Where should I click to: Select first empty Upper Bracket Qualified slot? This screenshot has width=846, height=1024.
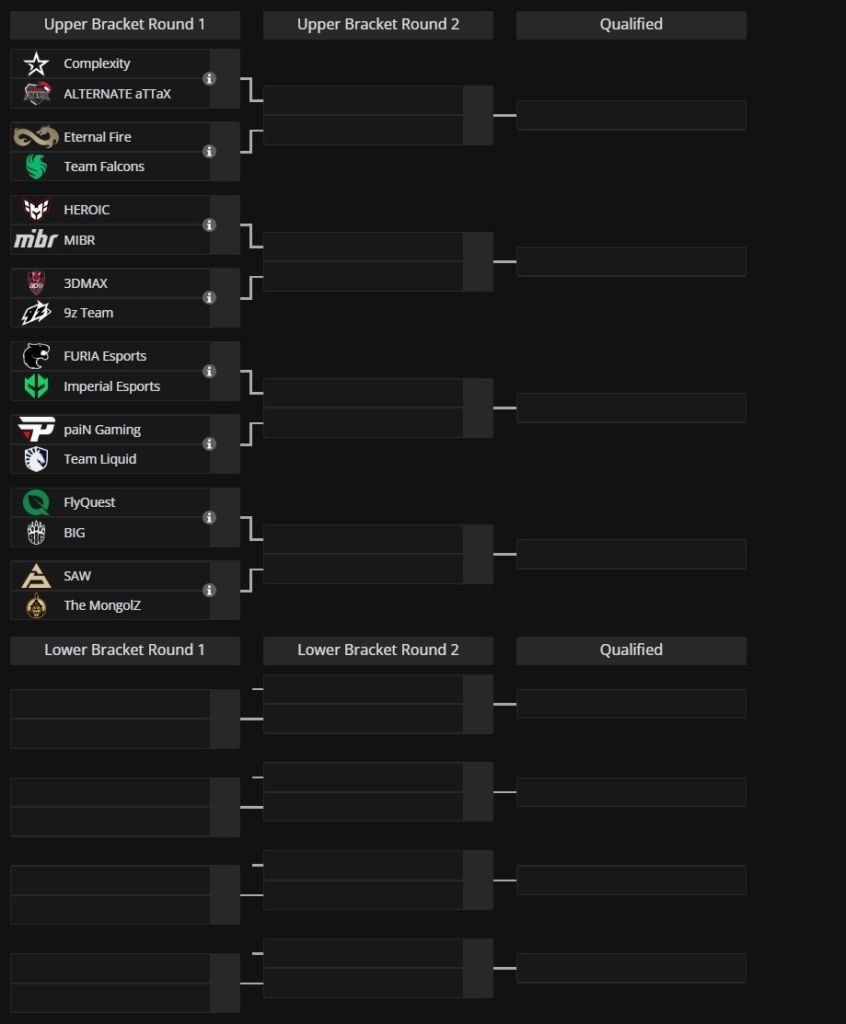click(631, 115)
